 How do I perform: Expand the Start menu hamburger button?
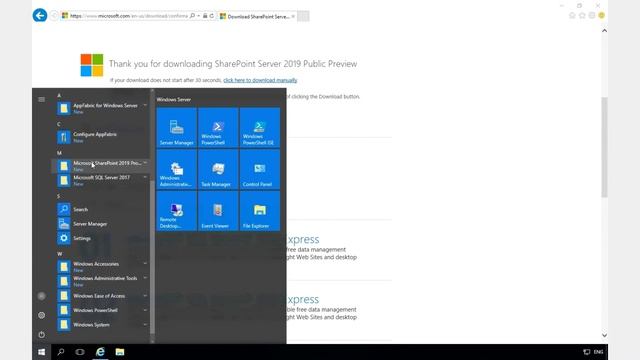pos(42,99)
